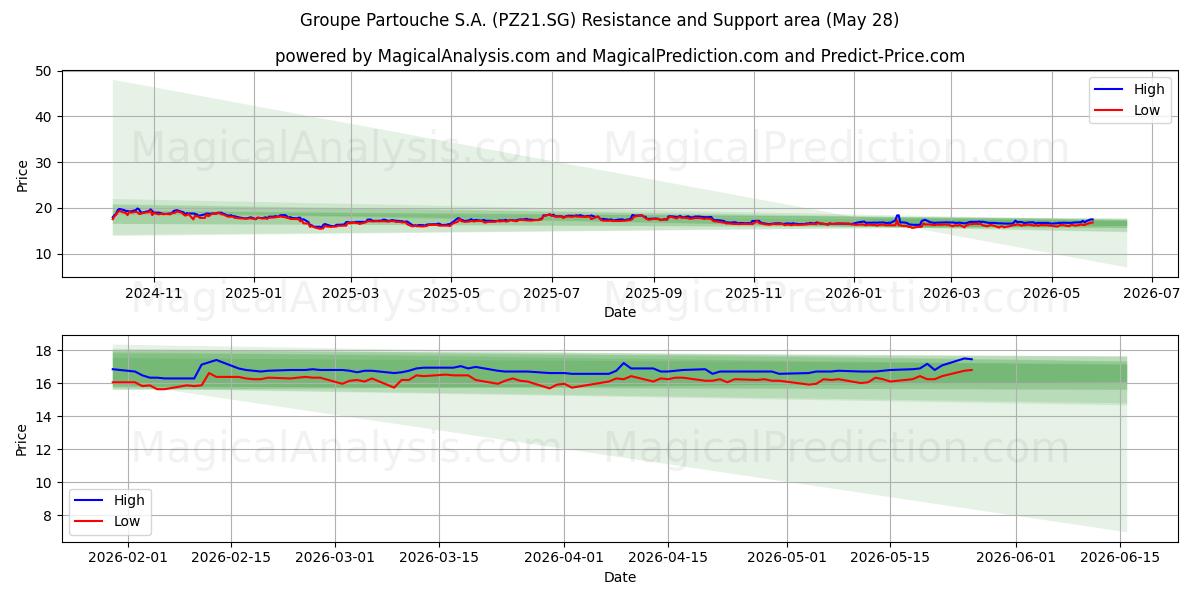Image resolution: width=1200 pixels, height=600 pixels.
Task: Click the y-axis tick '50' on the top chart
Action: pyautogui.click(x=43, y=71)
